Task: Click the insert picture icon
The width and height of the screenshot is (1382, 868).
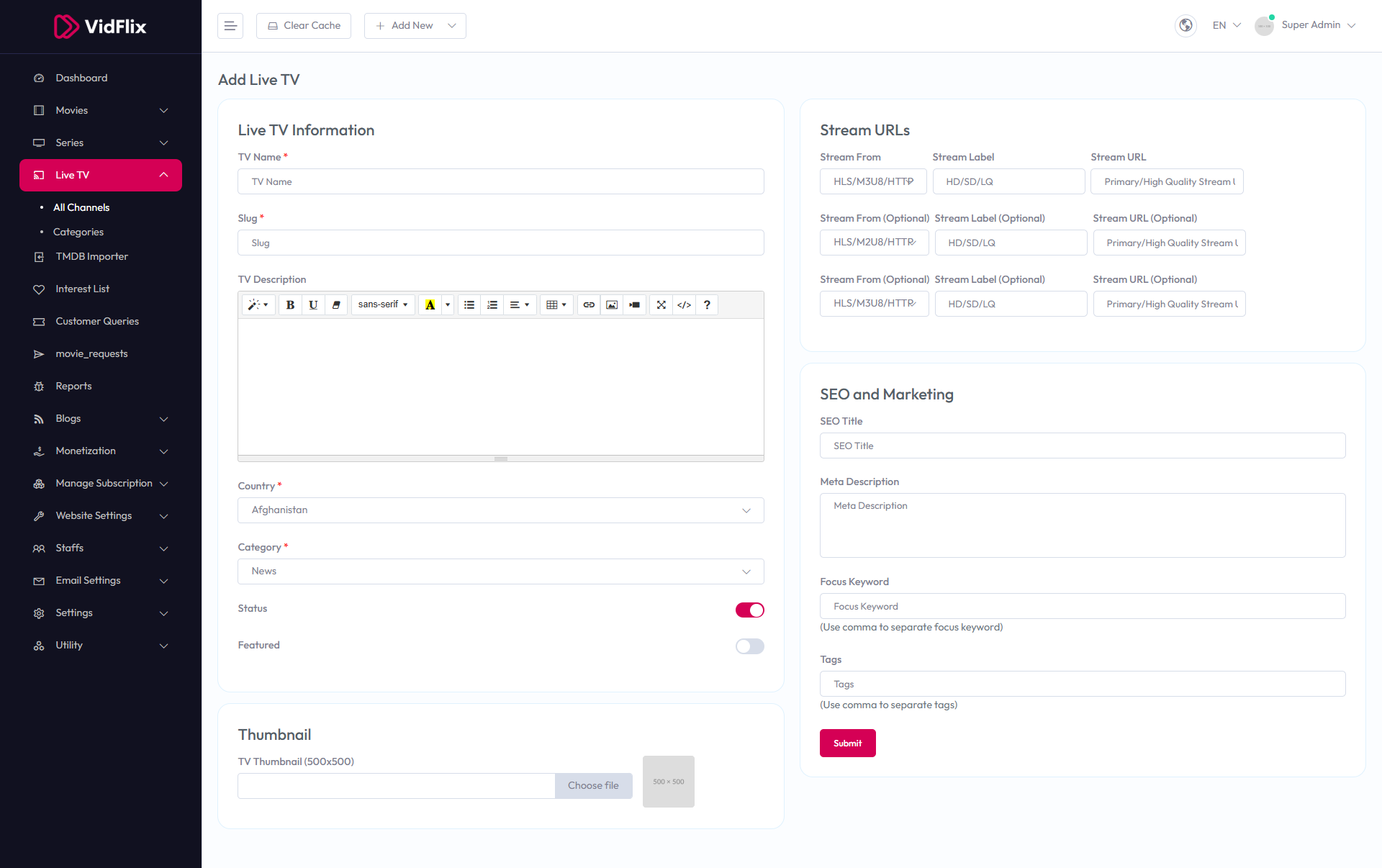Action: tap(612, 305)
